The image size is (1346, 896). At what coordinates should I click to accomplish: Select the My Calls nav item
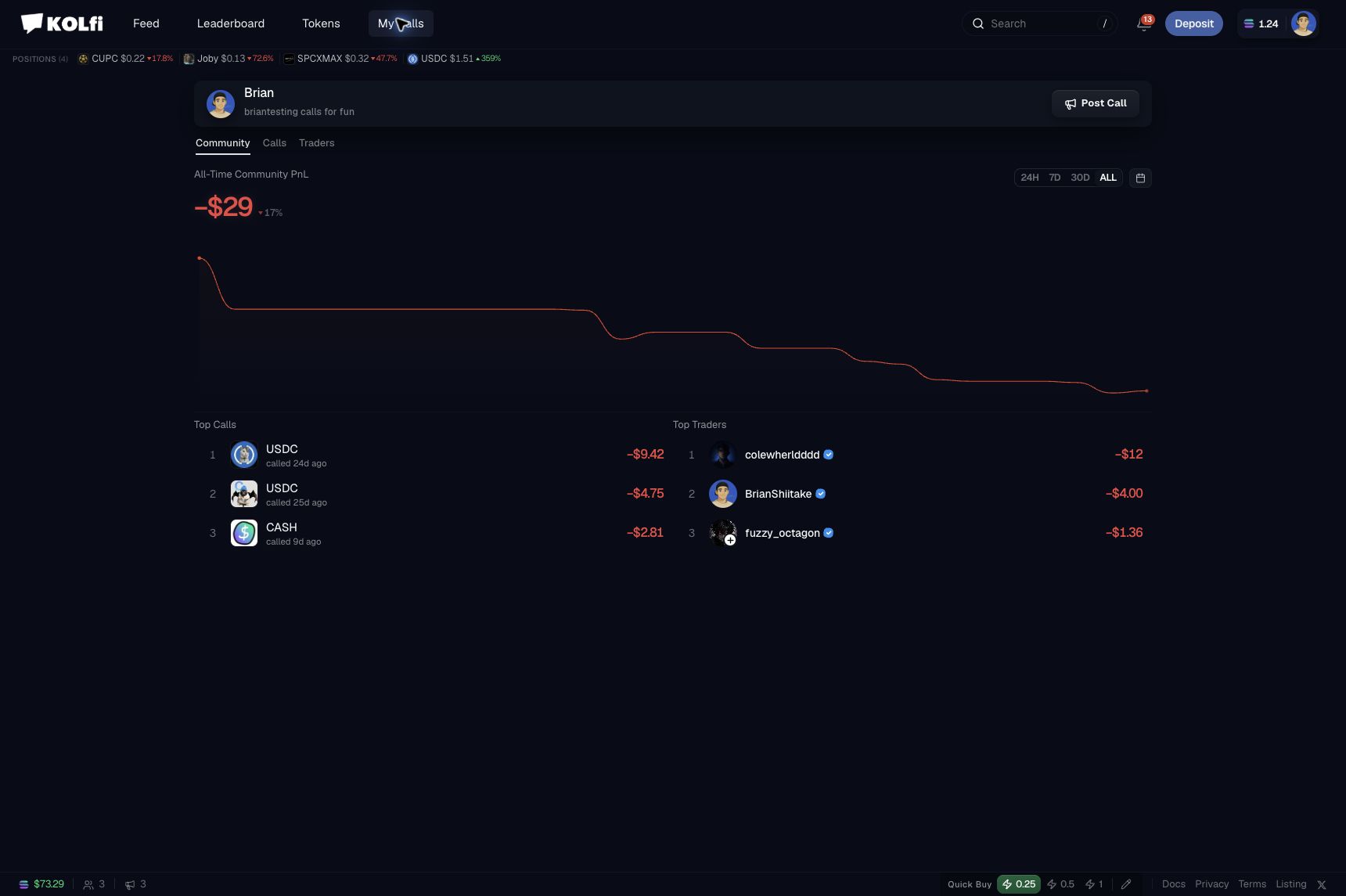click(401, 23)
